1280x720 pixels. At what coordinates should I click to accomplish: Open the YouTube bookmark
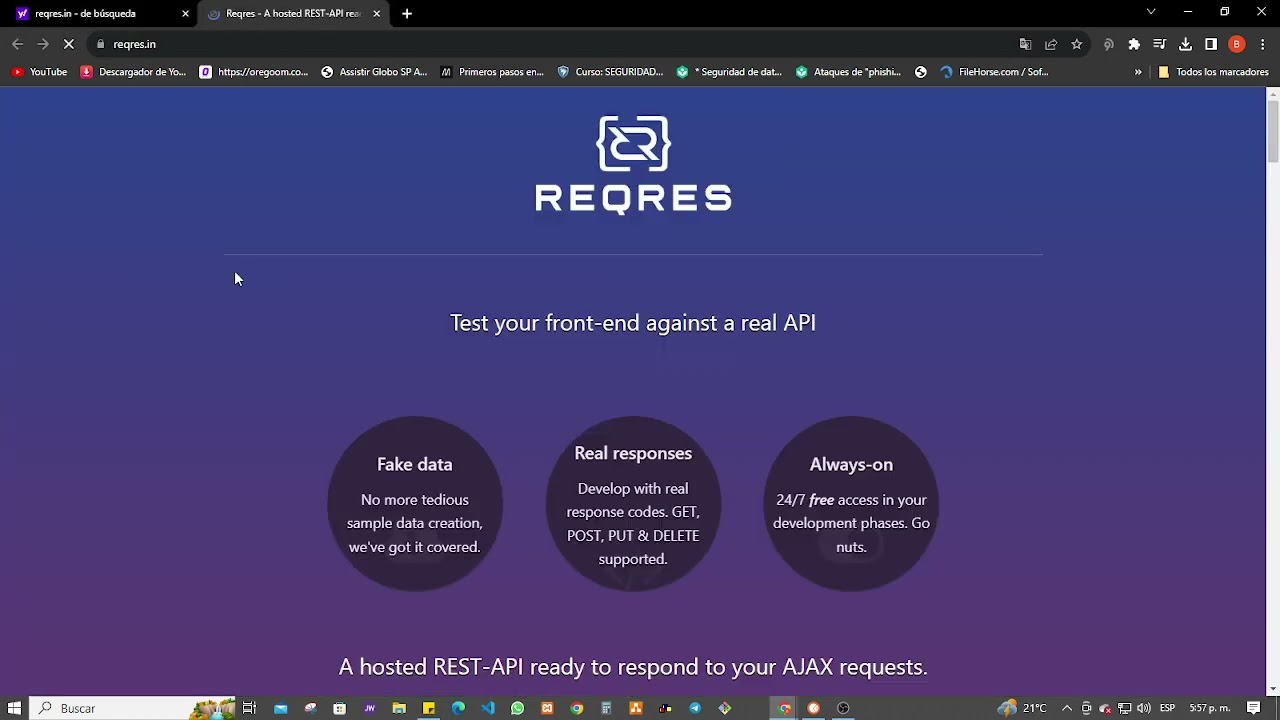point(39,72)
